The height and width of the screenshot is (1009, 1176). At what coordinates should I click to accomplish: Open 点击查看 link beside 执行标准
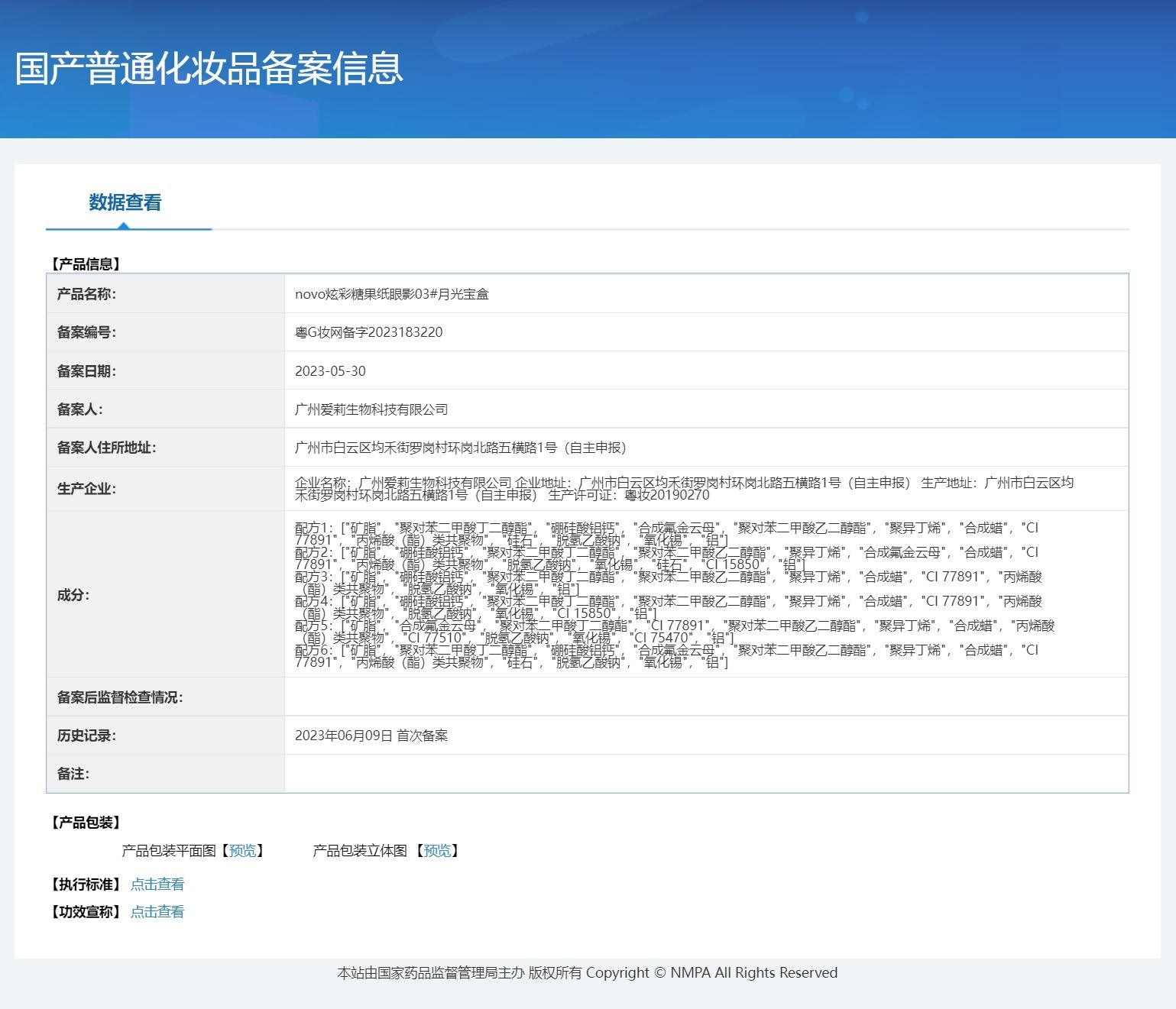point(157,884)
